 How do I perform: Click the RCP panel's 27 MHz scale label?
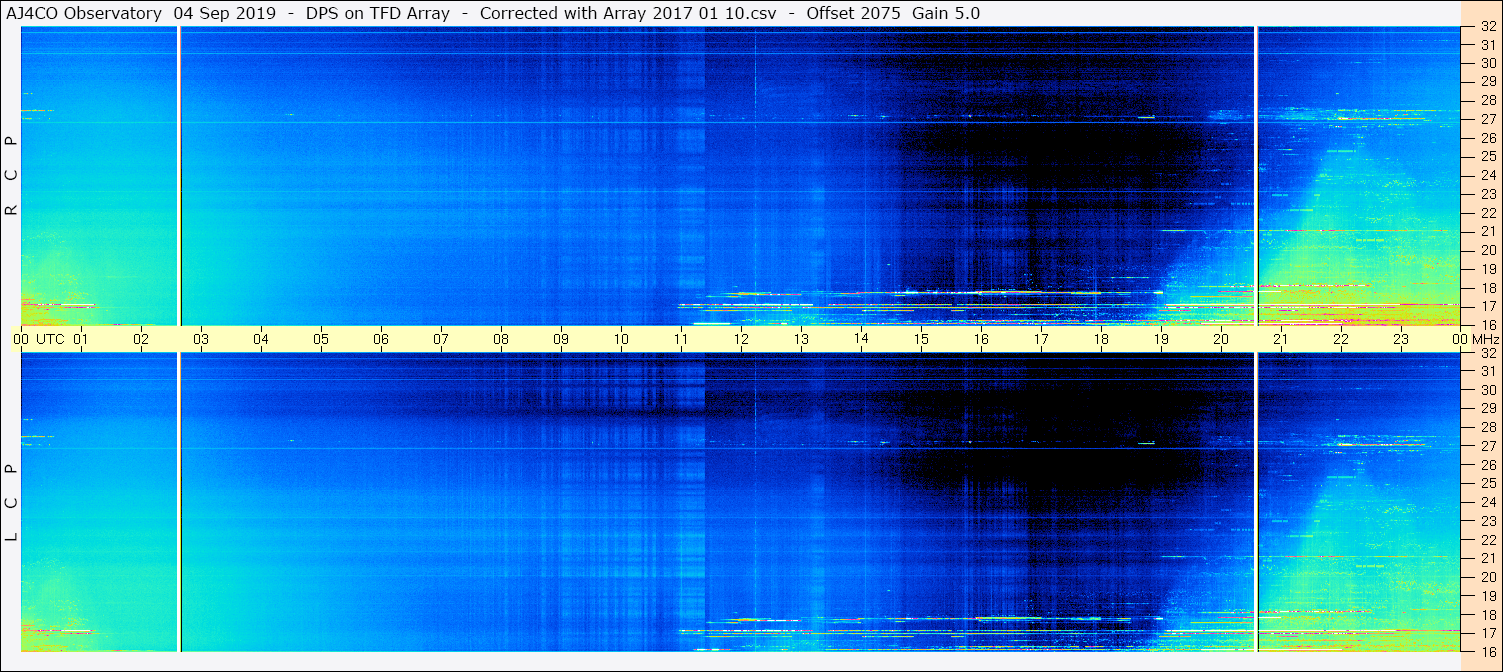1487,119
